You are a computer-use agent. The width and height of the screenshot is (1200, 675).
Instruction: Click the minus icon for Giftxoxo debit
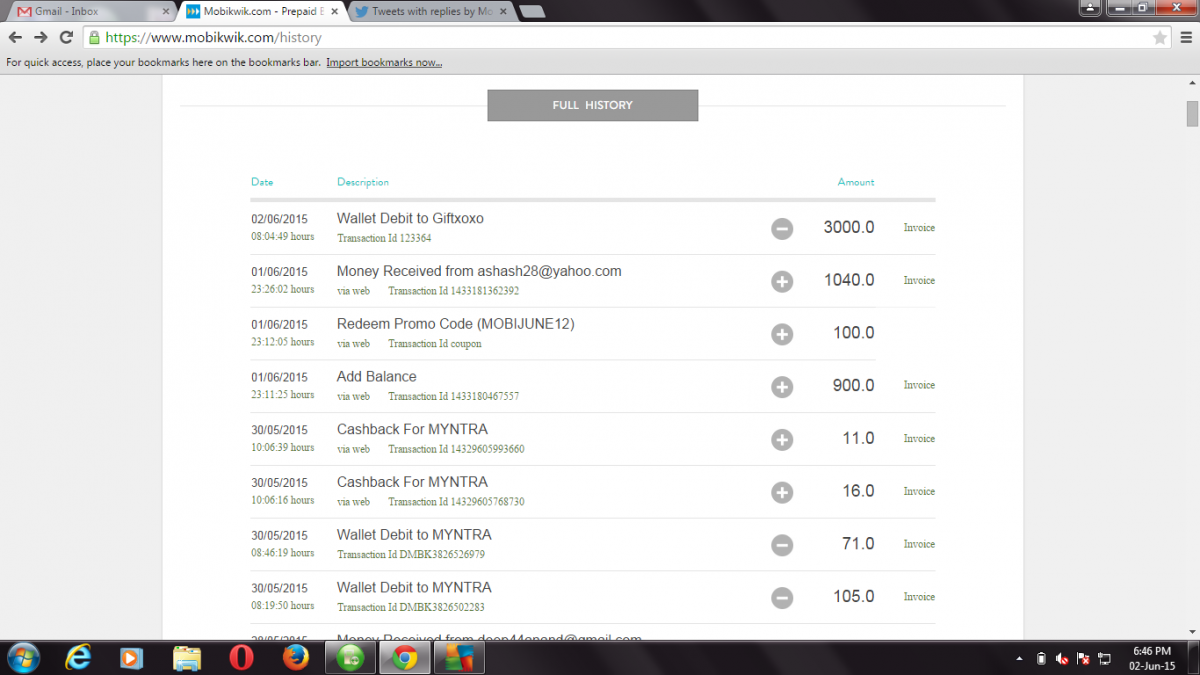click(782, 229)
